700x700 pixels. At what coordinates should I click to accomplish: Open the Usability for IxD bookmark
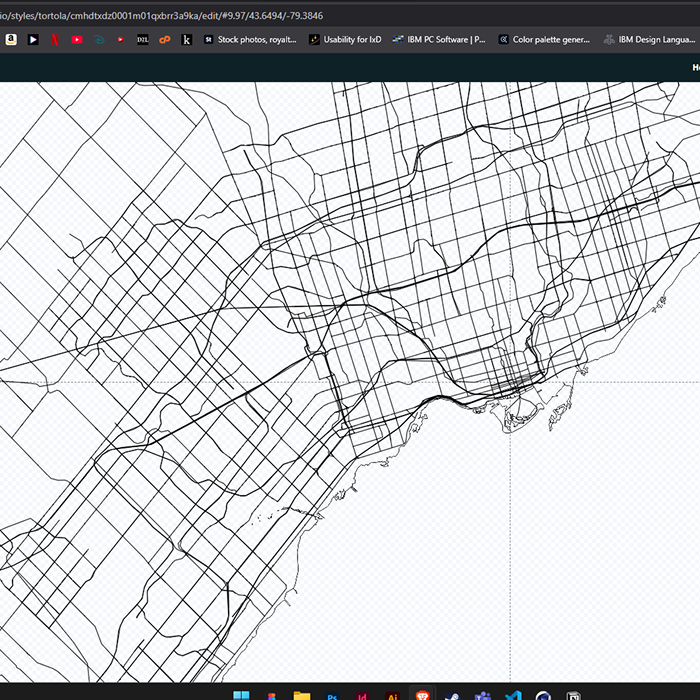(x=345, y=40)
